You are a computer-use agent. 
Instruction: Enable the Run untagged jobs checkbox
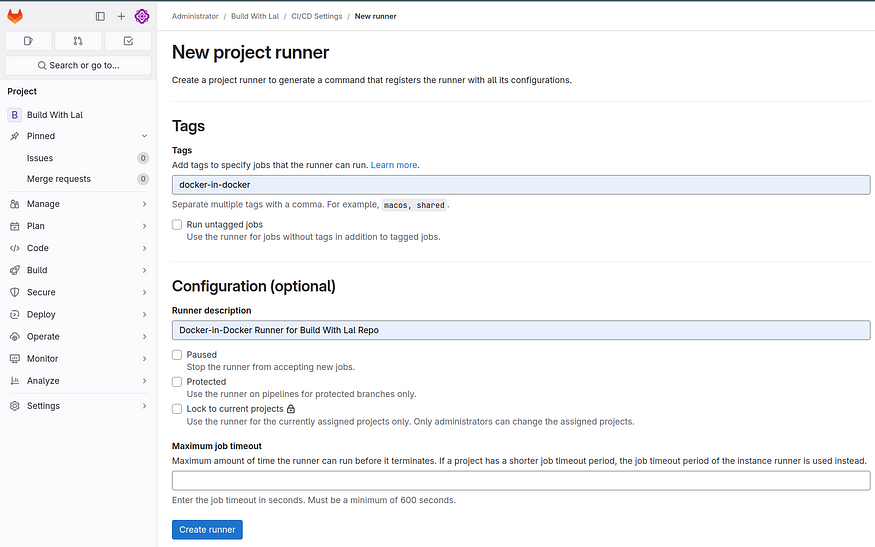tap(177, 224)
